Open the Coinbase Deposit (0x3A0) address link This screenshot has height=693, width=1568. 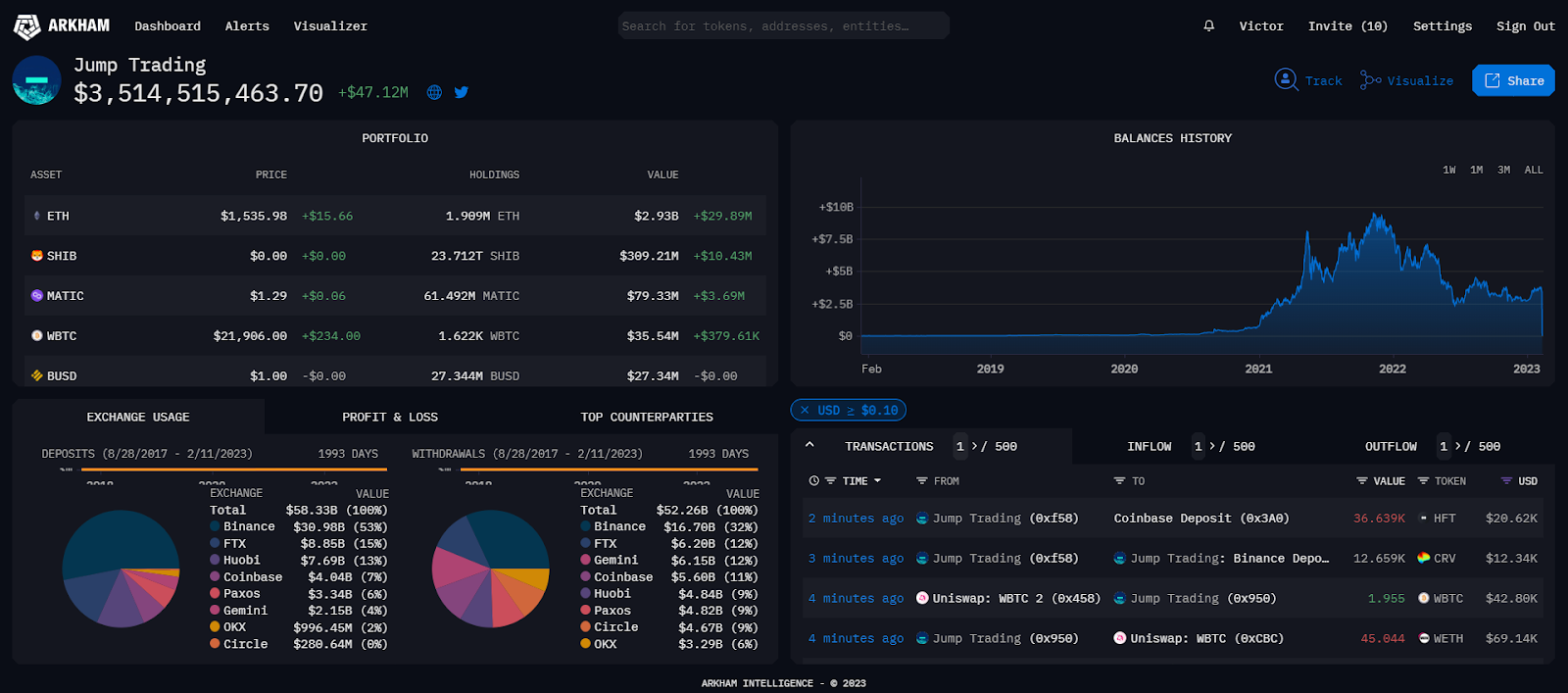pyautogui.click(x=1201, y=519)
